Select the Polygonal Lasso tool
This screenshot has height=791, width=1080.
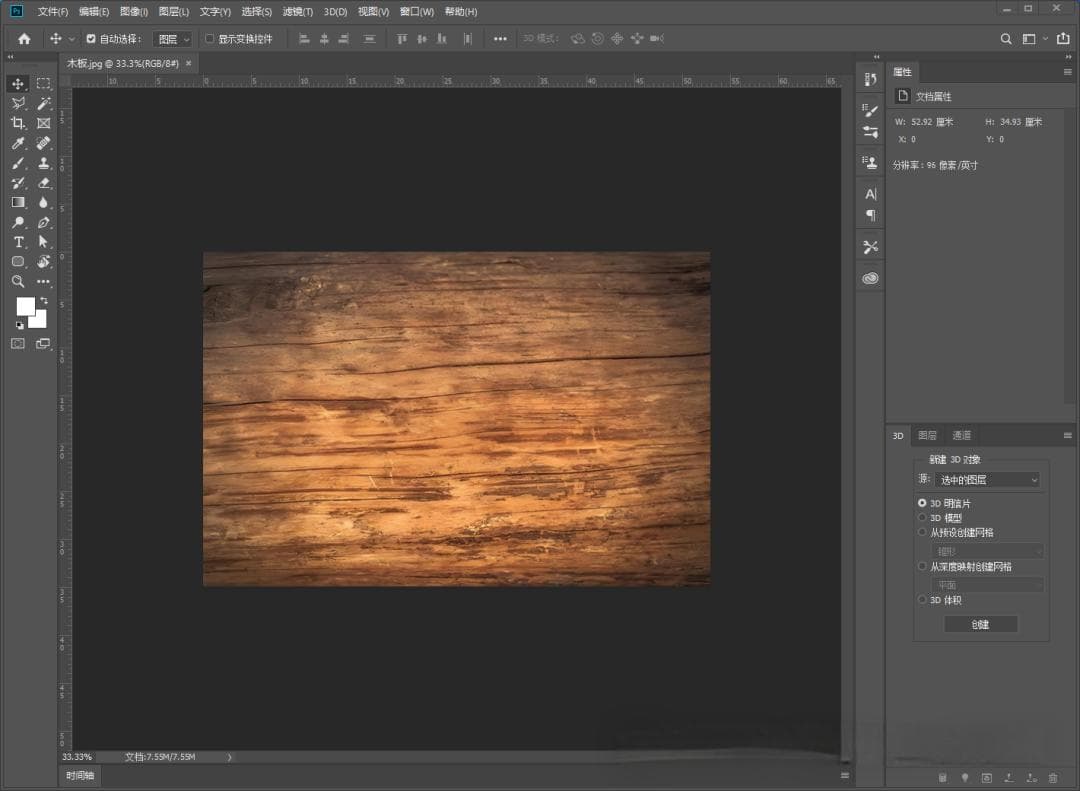coord(18,103)
